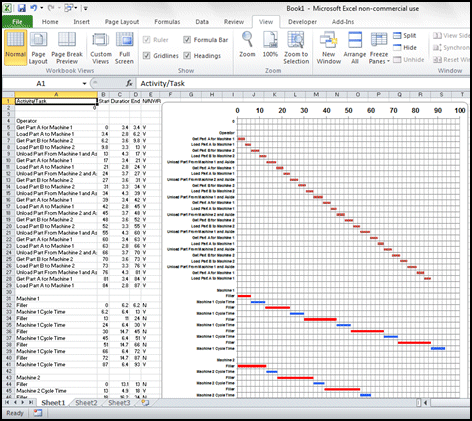Uncheck the Formula Bar checkbox
The height and width of the screenshot is (421, 472).
[x=187, y=40]
